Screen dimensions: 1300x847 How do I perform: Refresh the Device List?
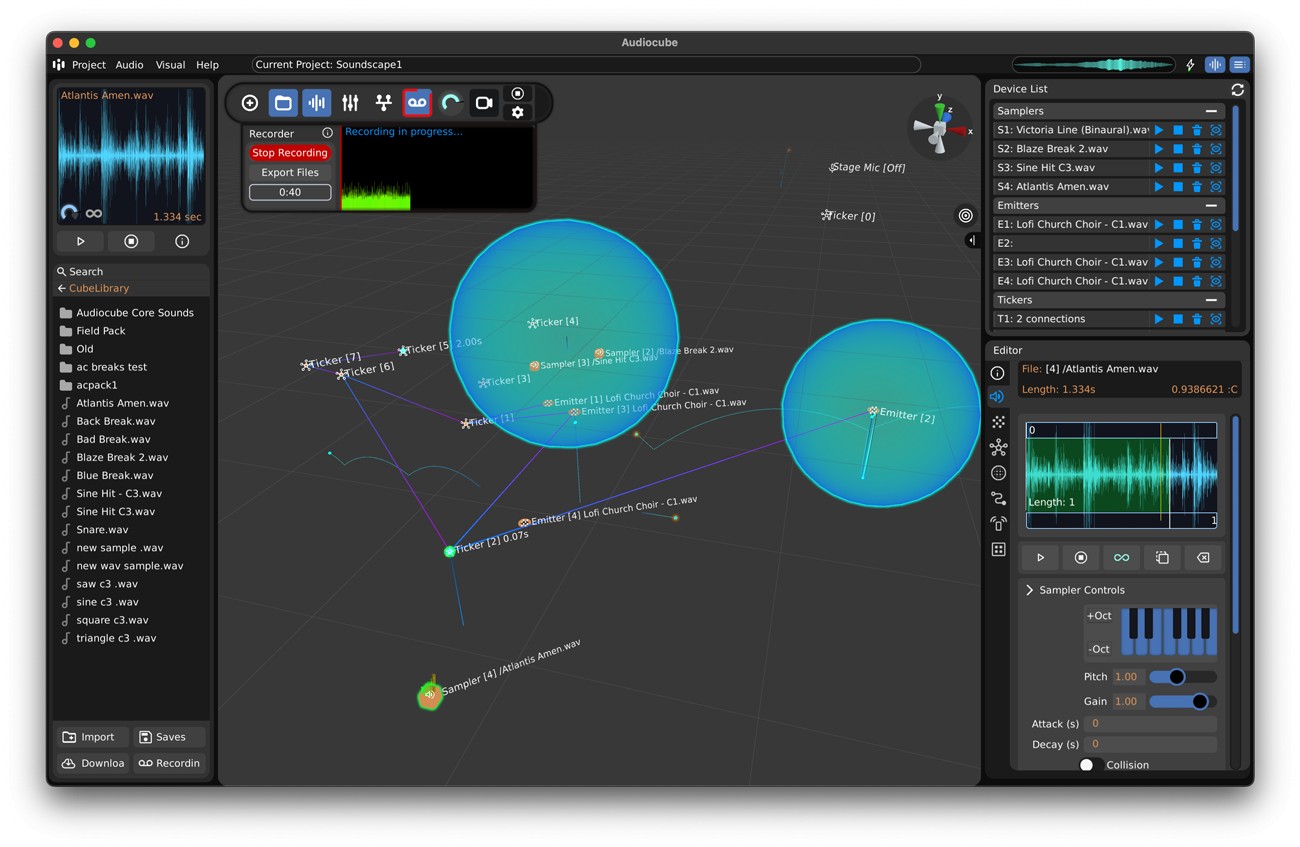[x=1237, y=89]
